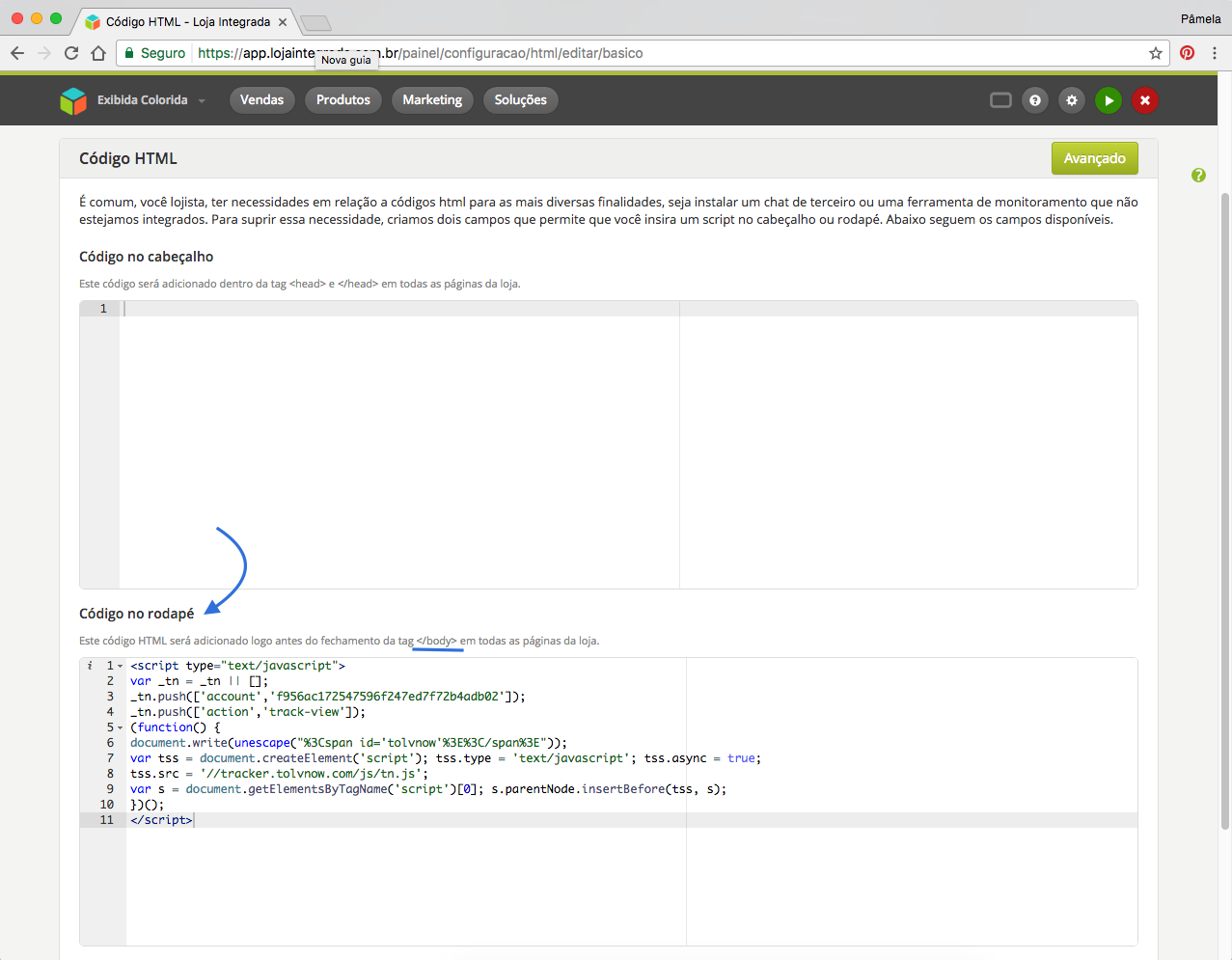
Task: Go to browser home icon
Action: 98,53
